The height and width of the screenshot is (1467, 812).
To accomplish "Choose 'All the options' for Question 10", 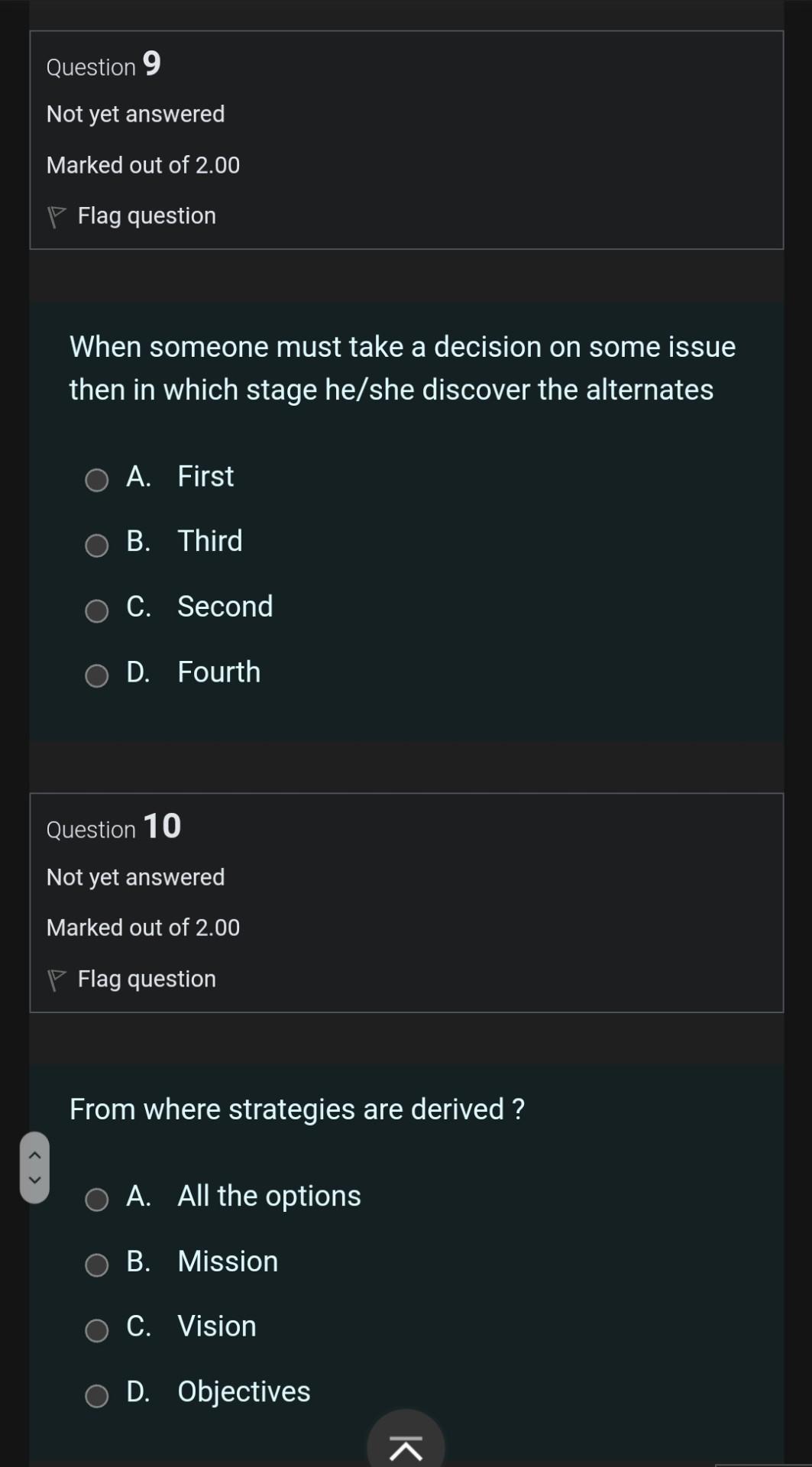I will point(96,1200).
